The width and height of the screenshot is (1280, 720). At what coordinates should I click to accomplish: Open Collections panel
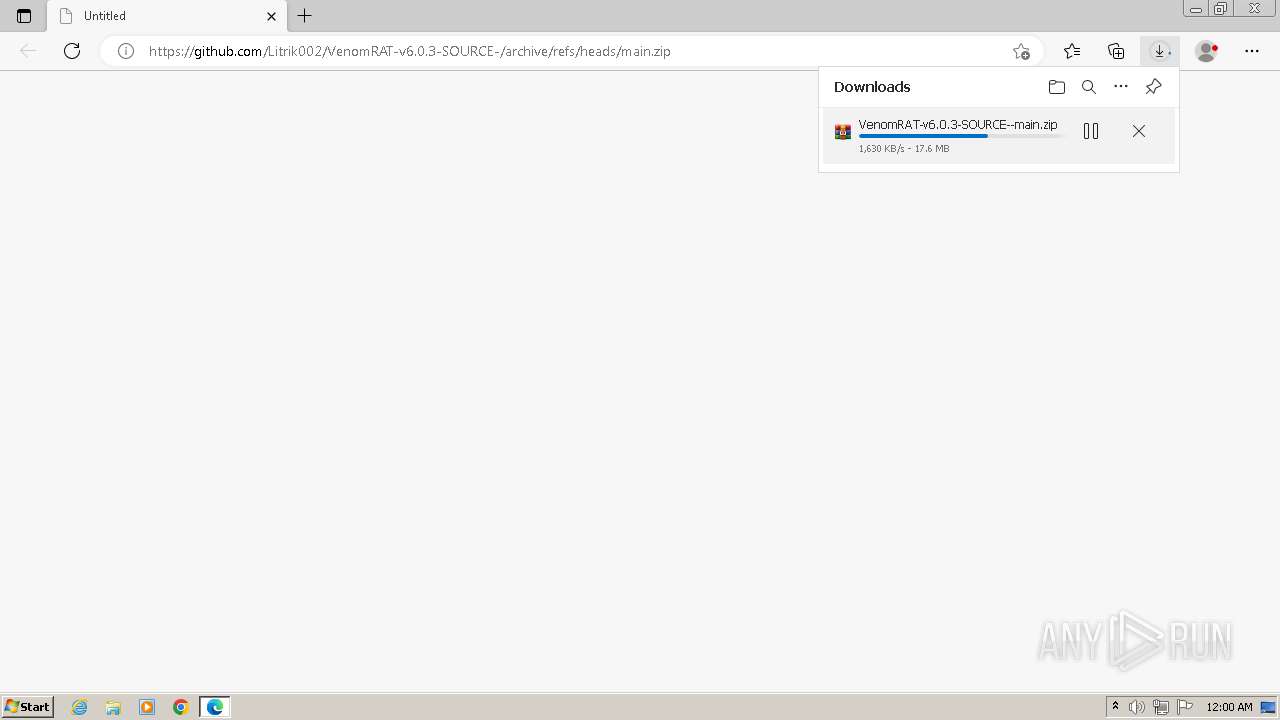point(1116,51)
